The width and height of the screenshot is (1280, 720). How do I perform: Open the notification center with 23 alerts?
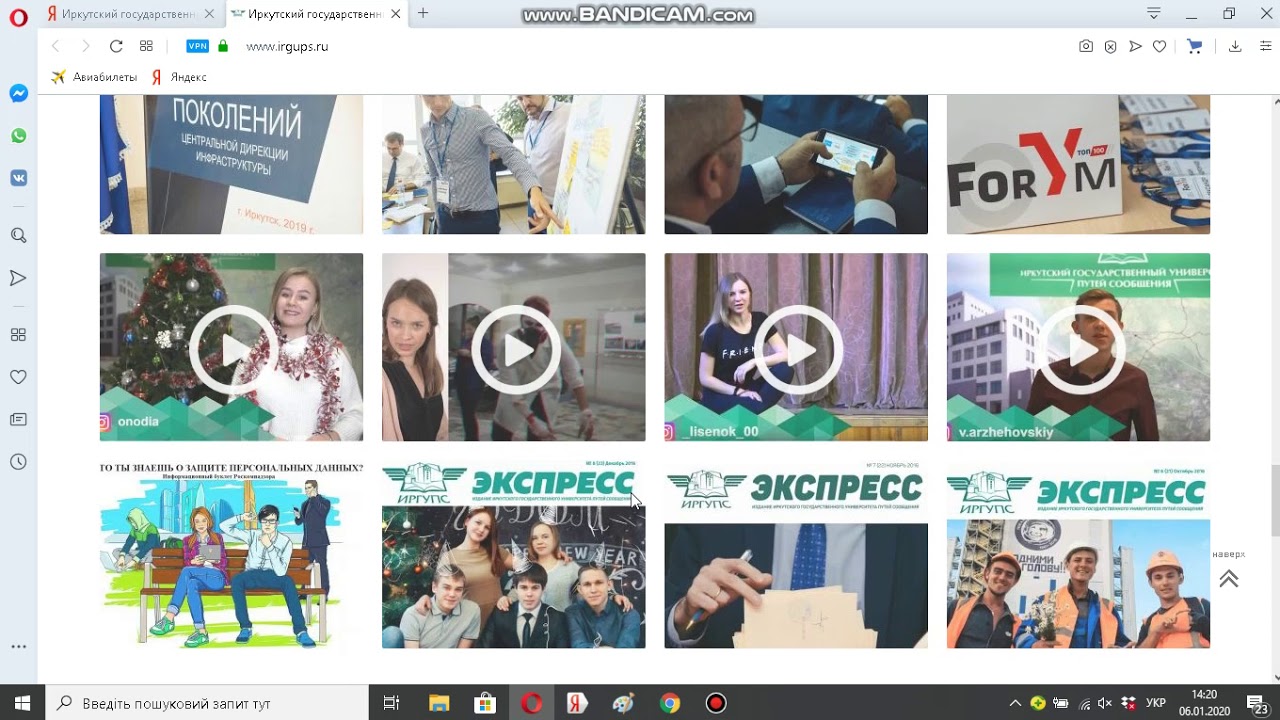pyautogui.click(x=1259, y=703)
